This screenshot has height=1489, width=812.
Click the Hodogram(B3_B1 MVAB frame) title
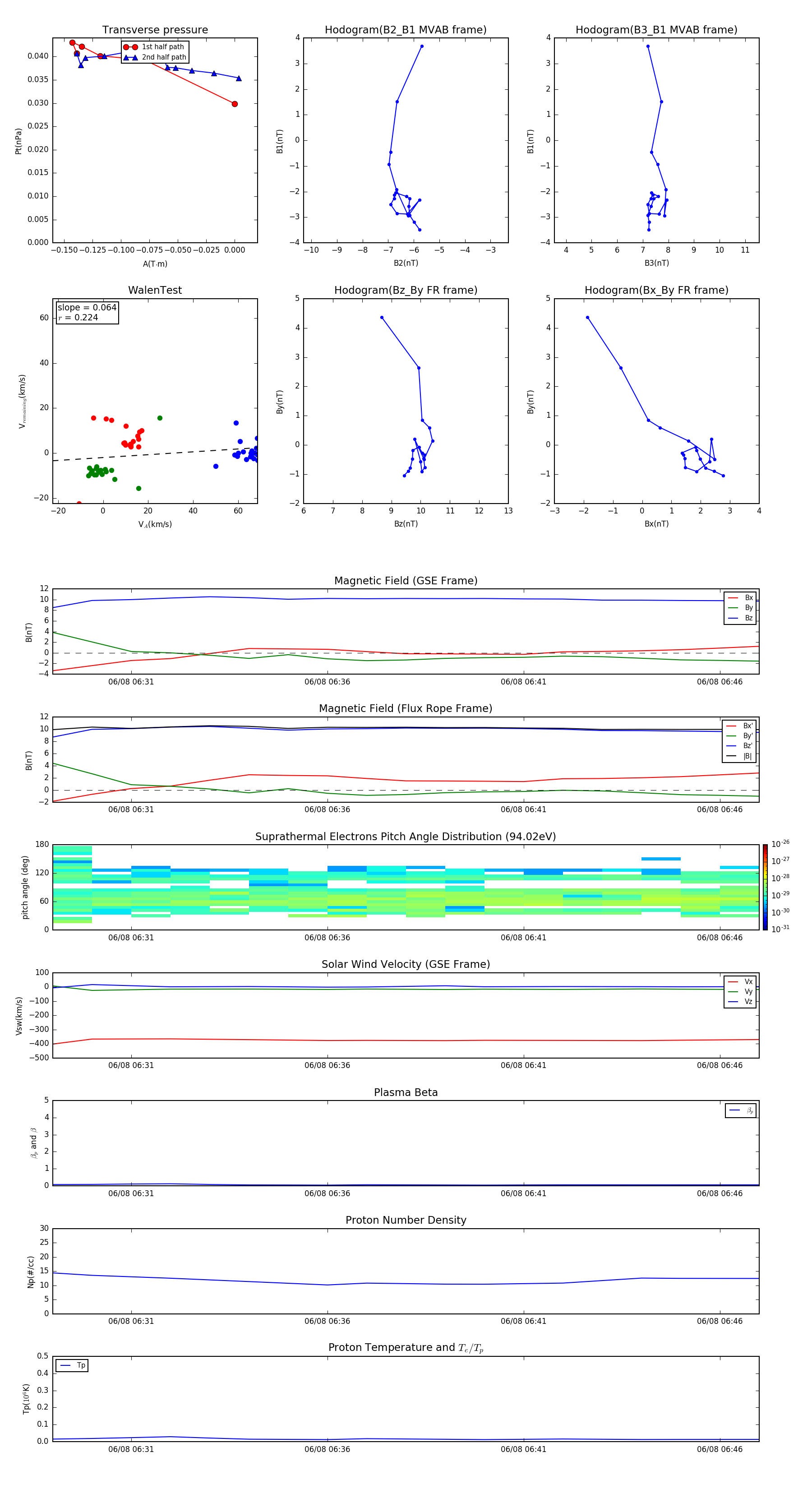656,30
